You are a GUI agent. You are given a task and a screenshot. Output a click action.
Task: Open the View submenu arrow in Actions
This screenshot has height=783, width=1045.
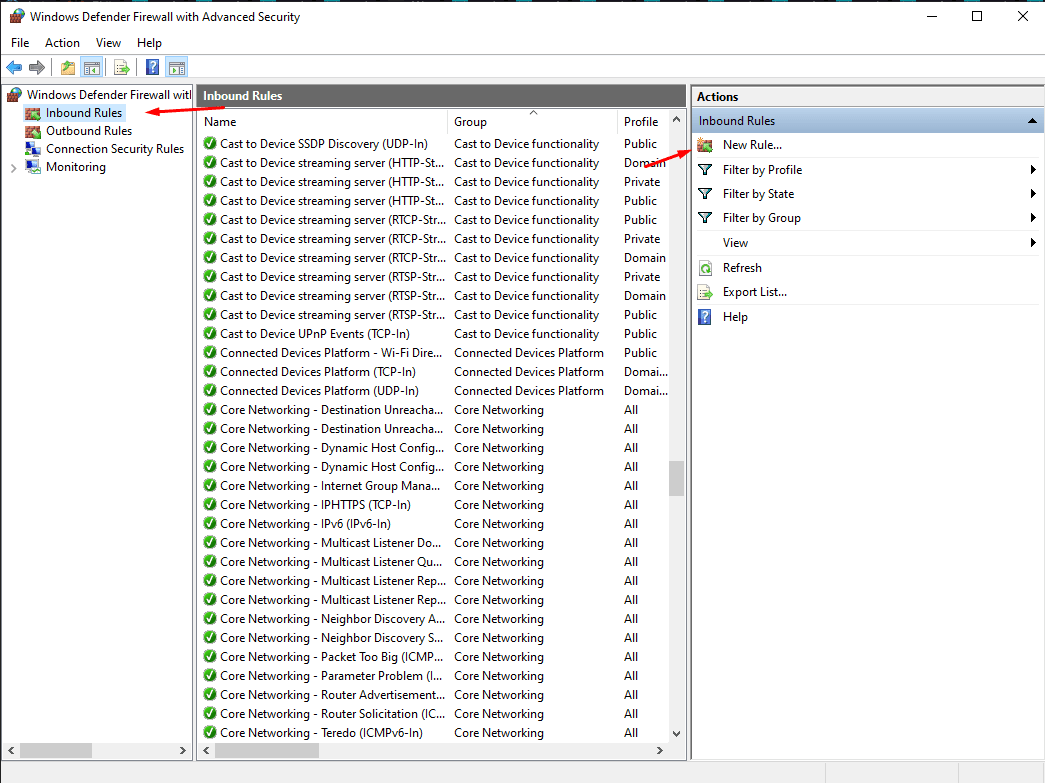pos(1032,243)
